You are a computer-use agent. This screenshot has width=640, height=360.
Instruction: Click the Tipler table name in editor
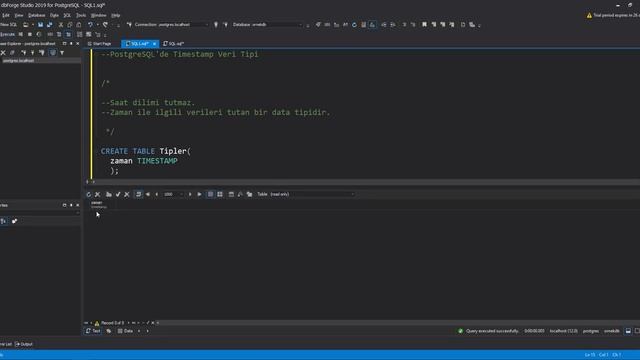coord(173,151)
